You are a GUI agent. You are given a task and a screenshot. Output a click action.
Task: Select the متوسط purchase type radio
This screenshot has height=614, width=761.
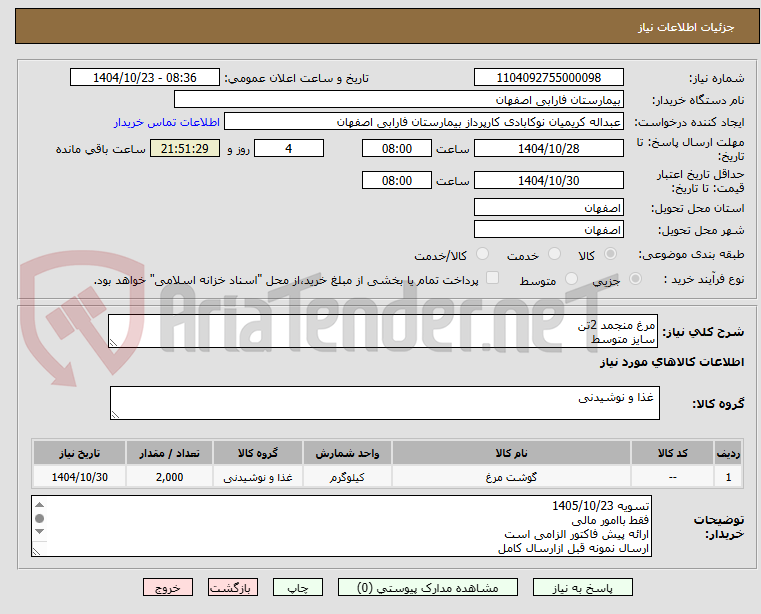[571, 279]
